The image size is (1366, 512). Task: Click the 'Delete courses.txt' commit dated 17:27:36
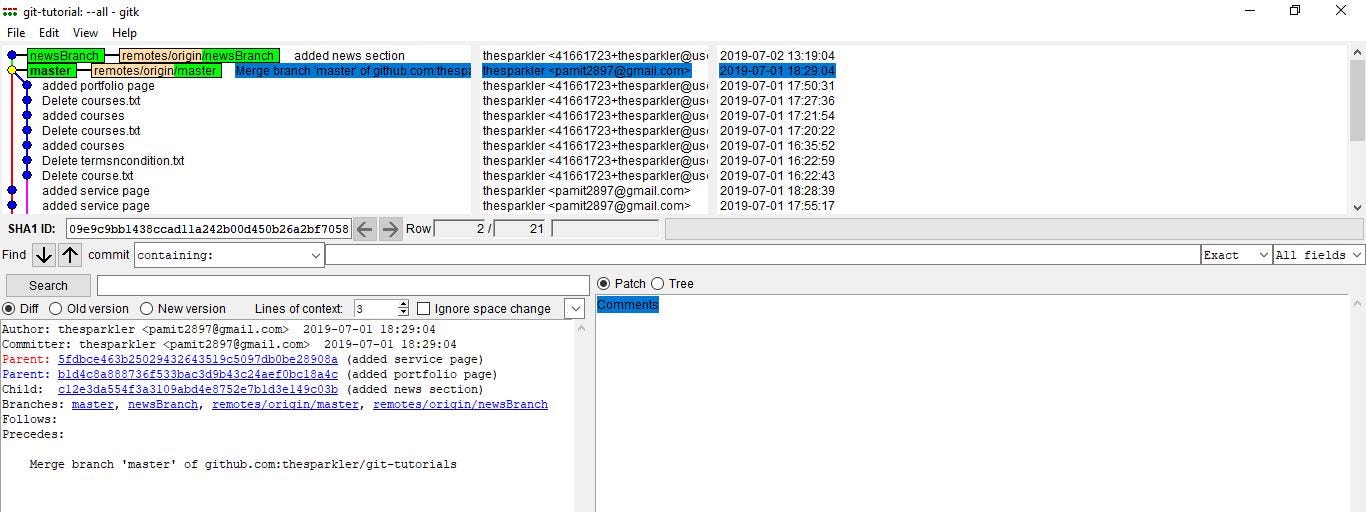(91, 101)
